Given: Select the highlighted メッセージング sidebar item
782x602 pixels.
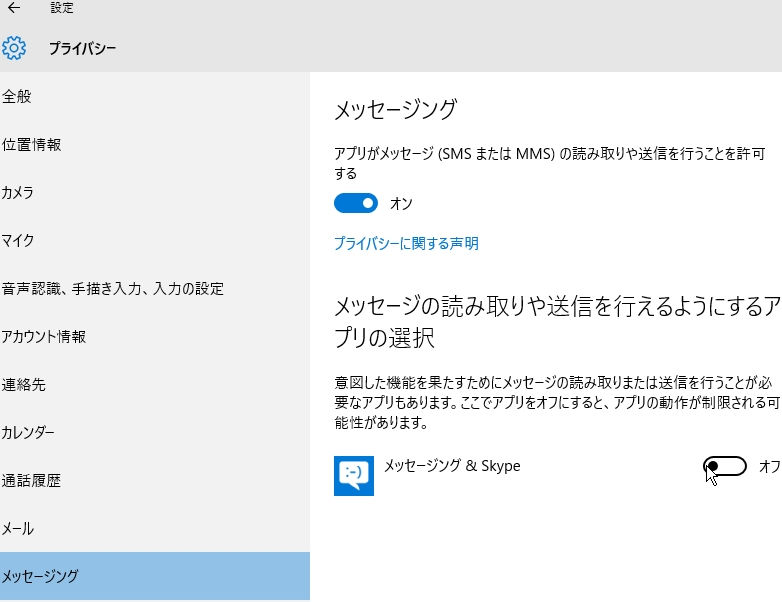Looking at the screenshot, I should point(155,576).
